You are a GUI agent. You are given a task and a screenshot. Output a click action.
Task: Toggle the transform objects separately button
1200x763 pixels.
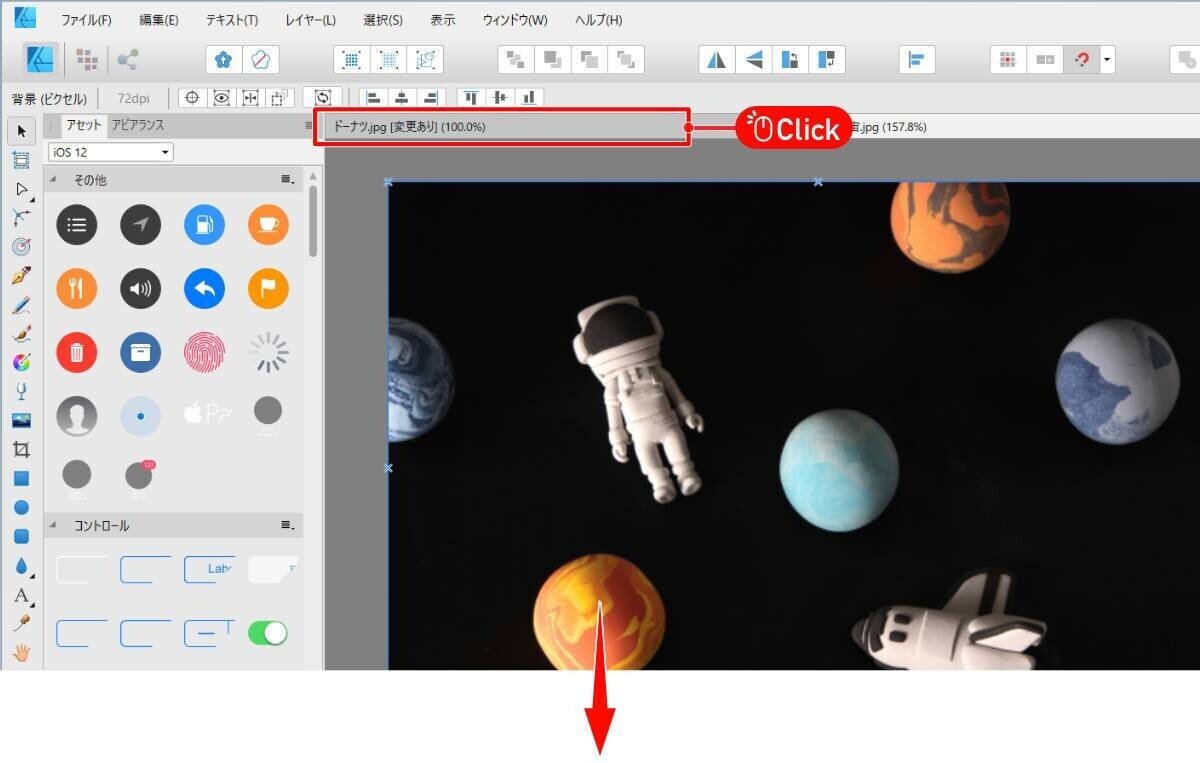point(280,98)
